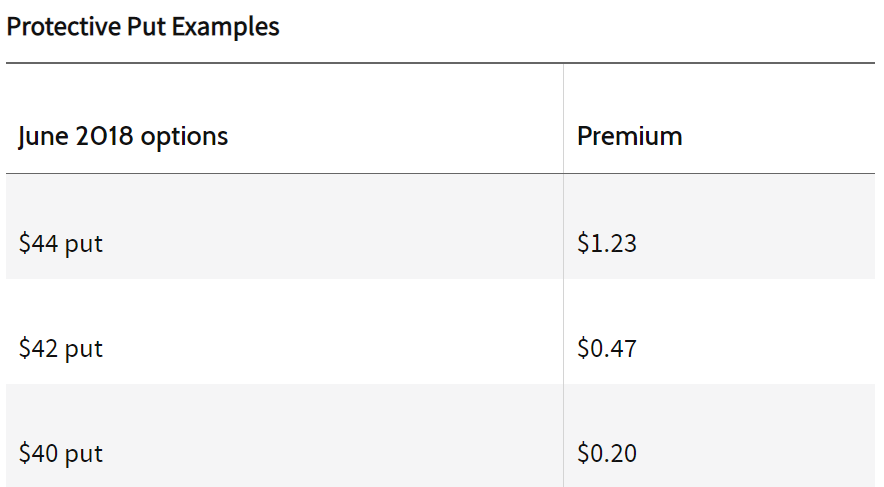Select the "$42 put" table cell
This screenshot has height=487, width=884.
click(x=61, y=348)
